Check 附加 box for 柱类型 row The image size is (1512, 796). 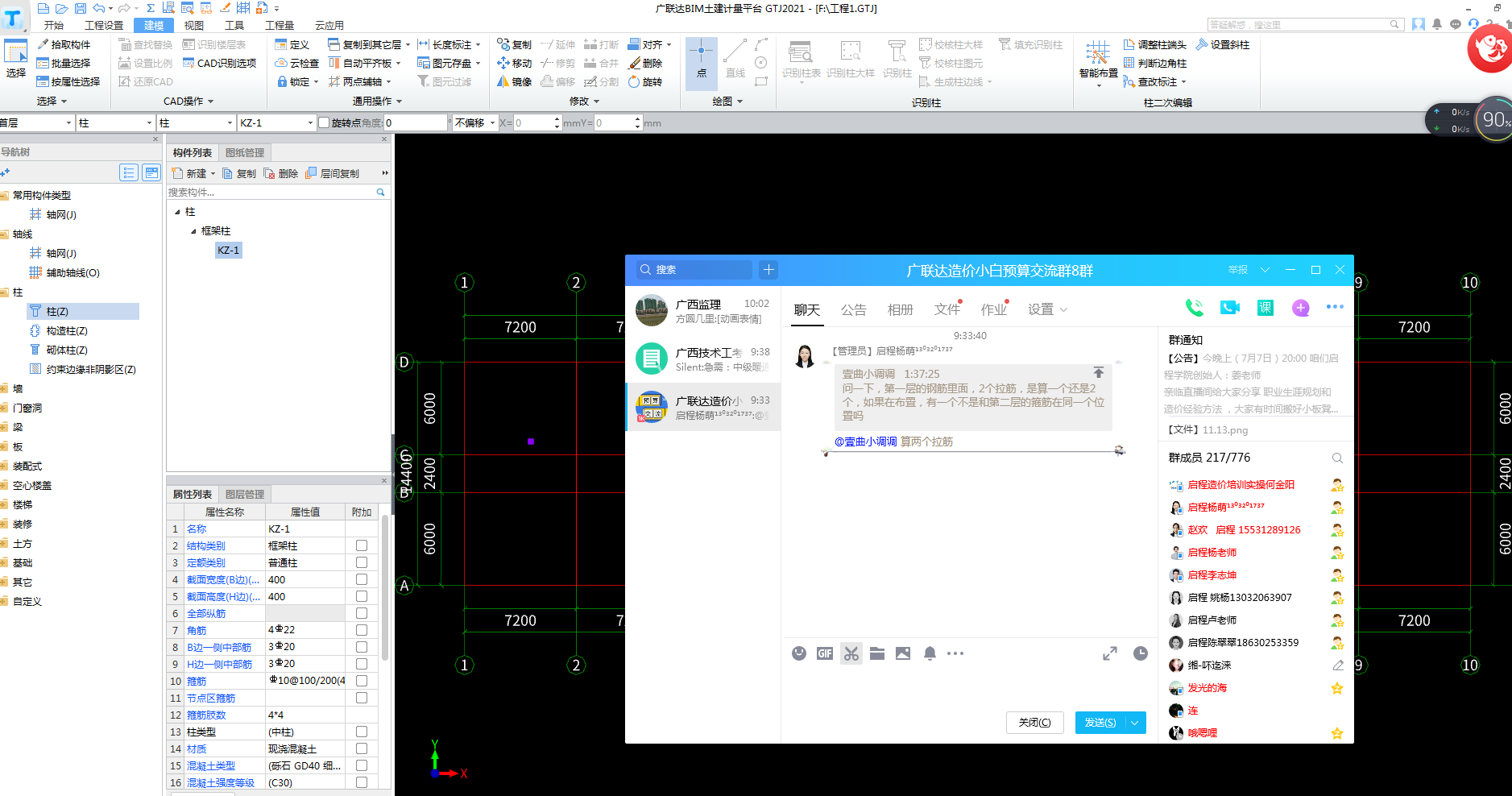point(362,732)
